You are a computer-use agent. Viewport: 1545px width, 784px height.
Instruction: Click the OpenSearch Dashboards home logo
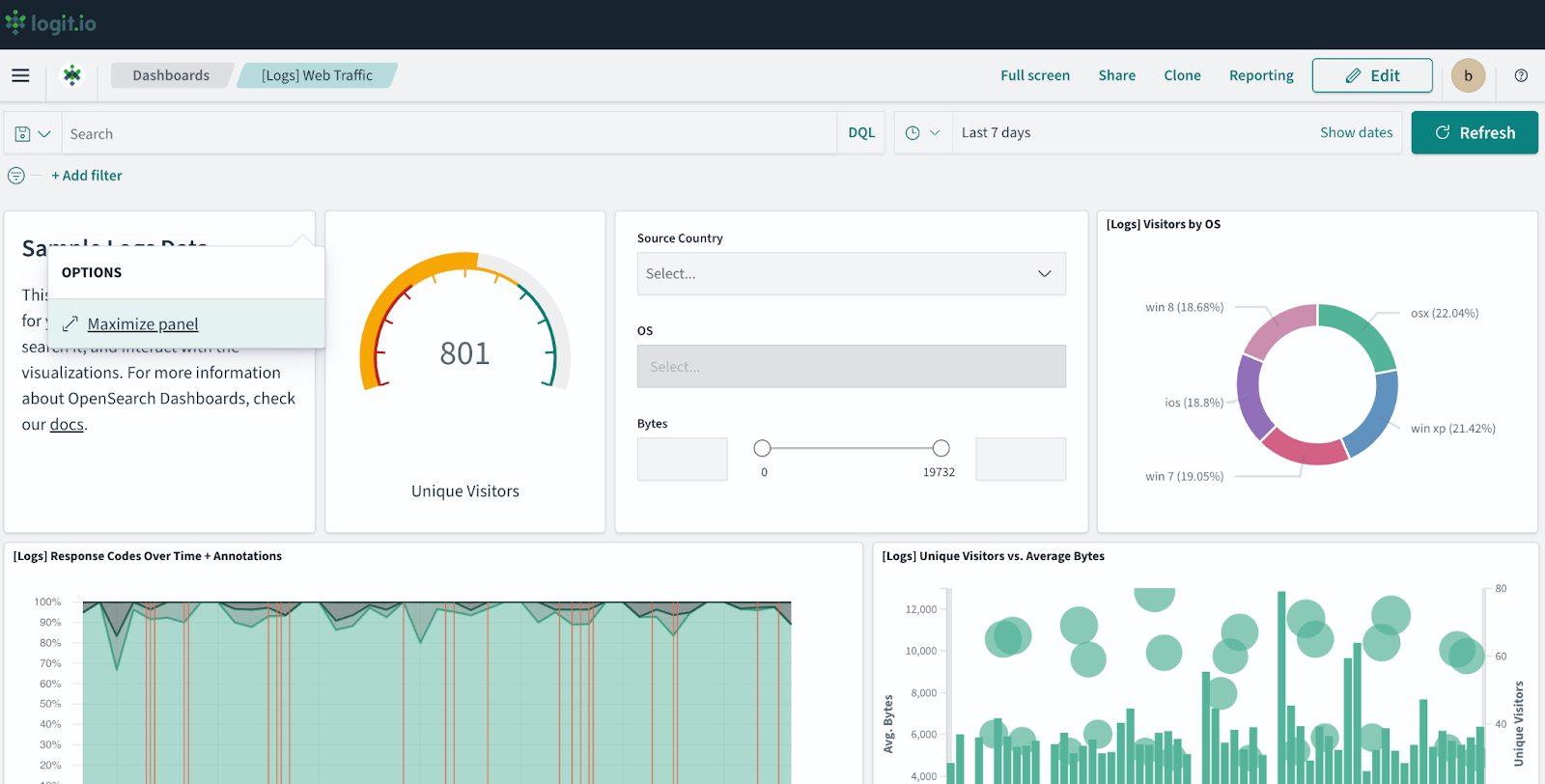click(x=72, y=75)
